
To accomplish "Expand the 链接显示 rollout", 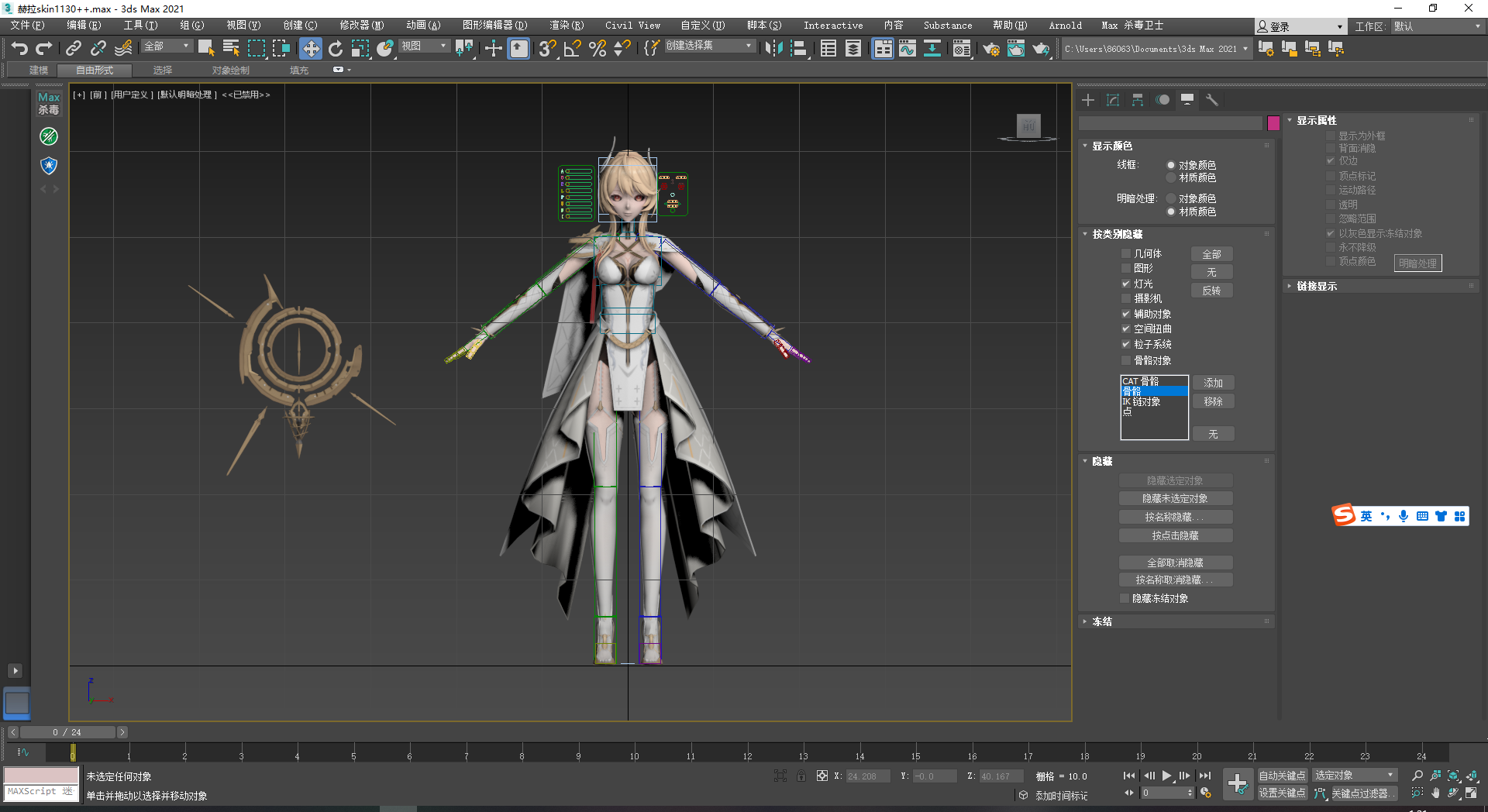I will tap(1316, 286).
